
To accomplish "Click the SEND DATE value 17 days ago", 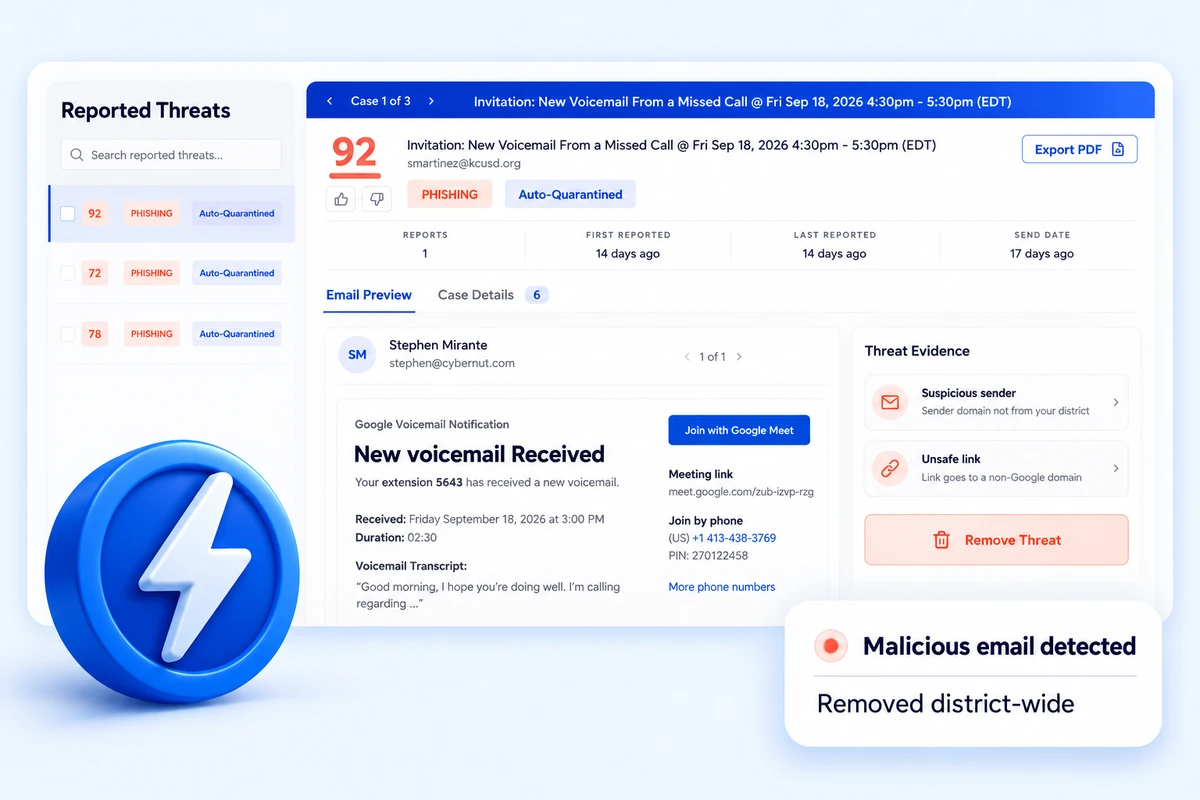I will tap(1042, 254).
